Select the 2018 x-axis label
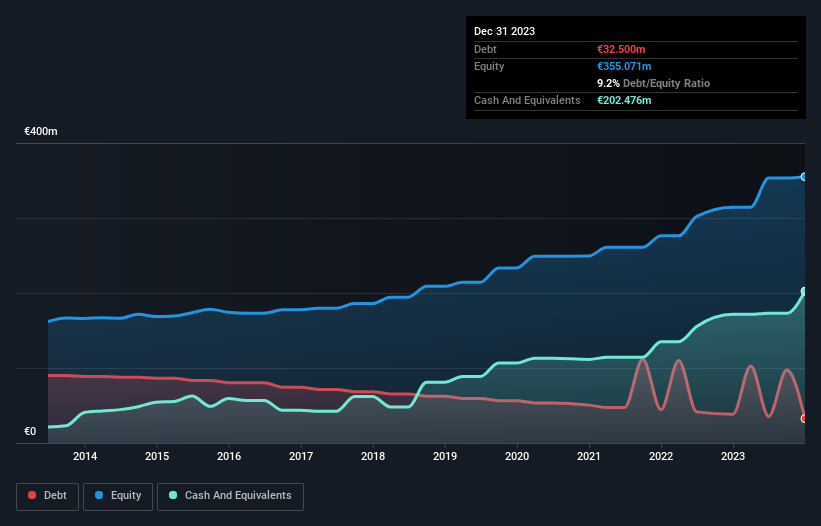Viewport: 821px width, 526px height. [x=373, y=456]
